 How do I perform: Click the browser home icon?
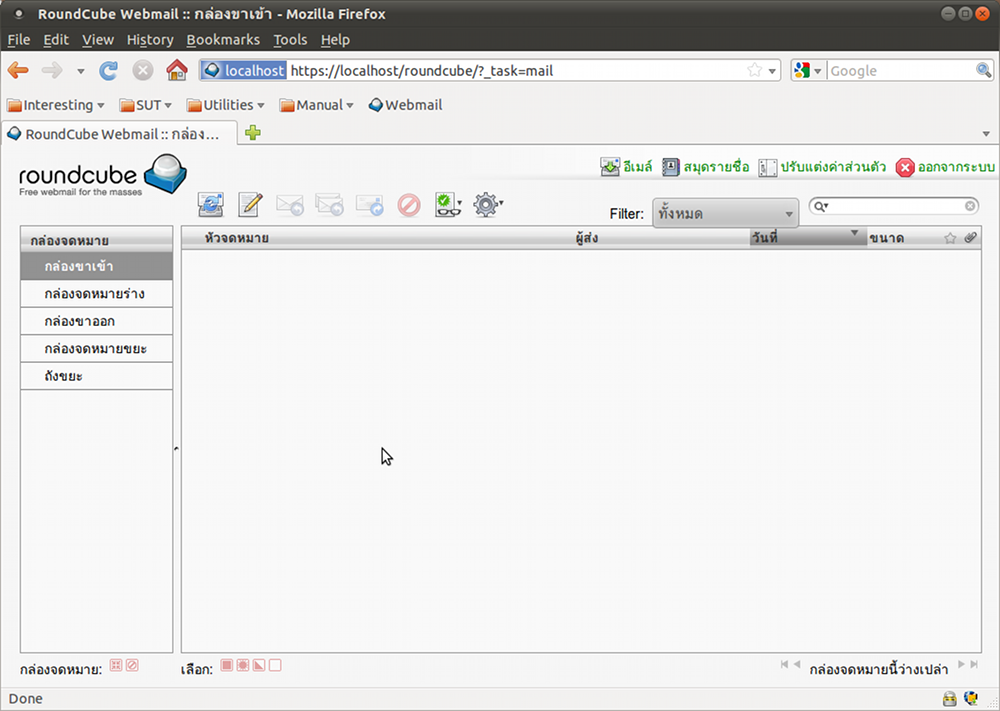[177, 70]
